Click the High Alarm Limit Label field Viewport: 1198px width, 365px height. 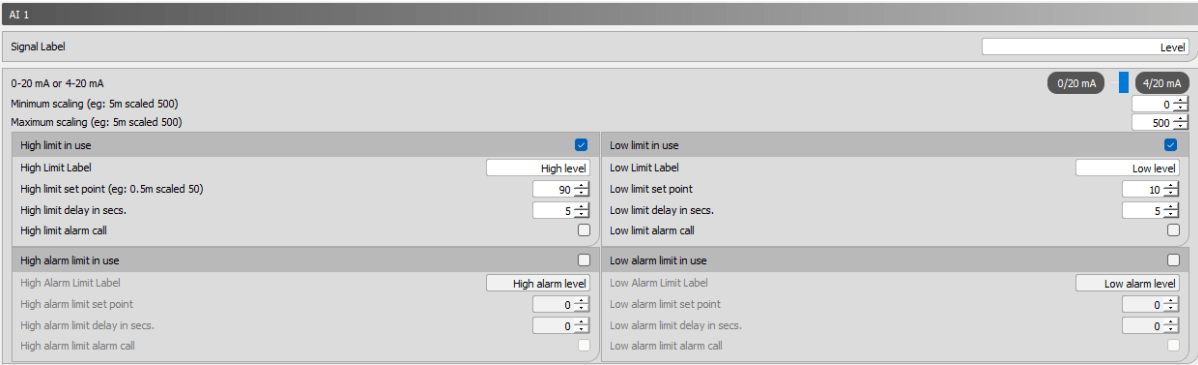click(538, 283)
